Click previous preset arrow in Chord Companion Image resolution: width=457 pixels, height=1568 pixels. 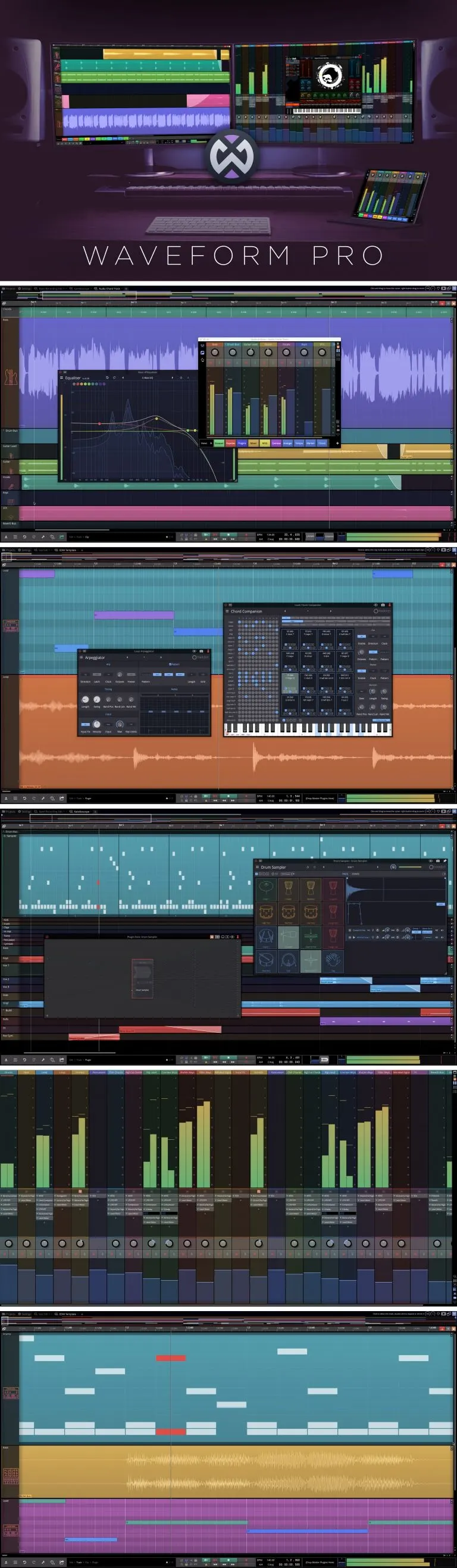coord(284,611)
